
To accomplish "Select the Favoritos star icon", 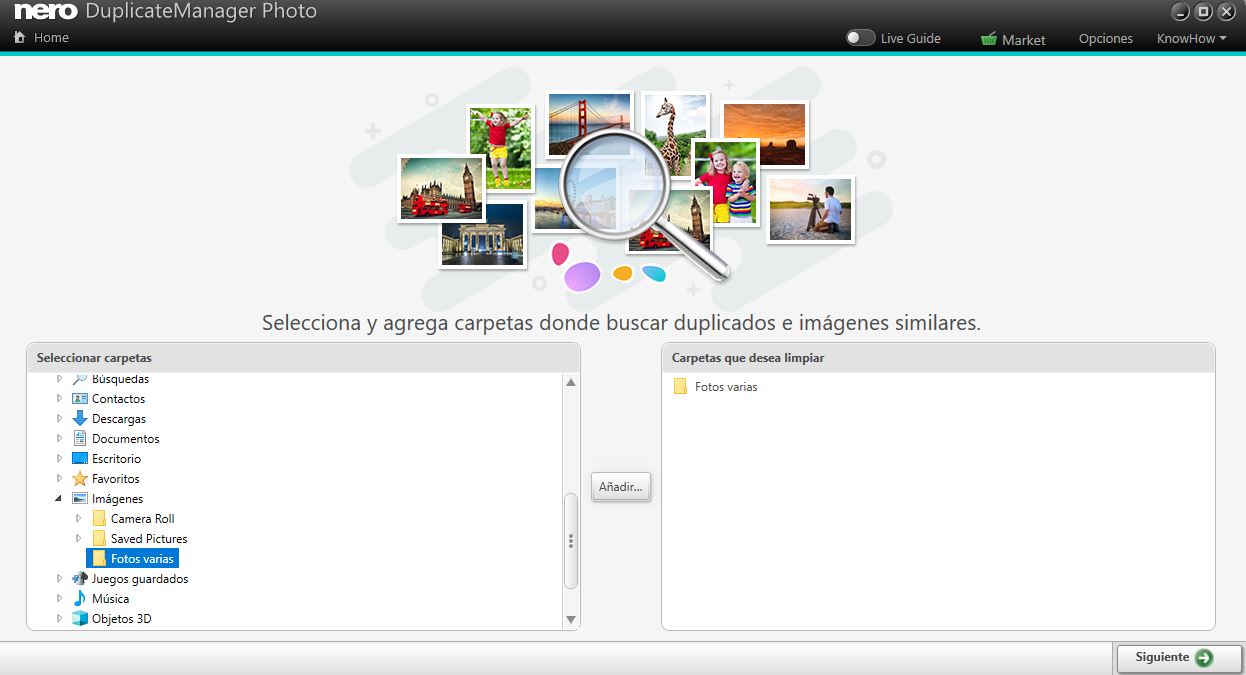I will tap(80, 479).
